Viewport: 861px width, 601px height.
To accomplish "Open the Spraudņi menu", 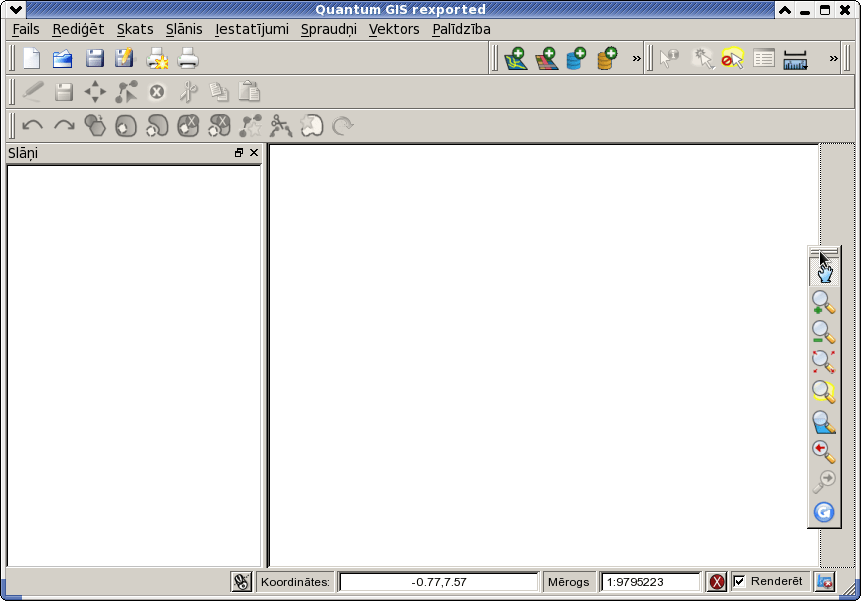I will click(328, 29).
